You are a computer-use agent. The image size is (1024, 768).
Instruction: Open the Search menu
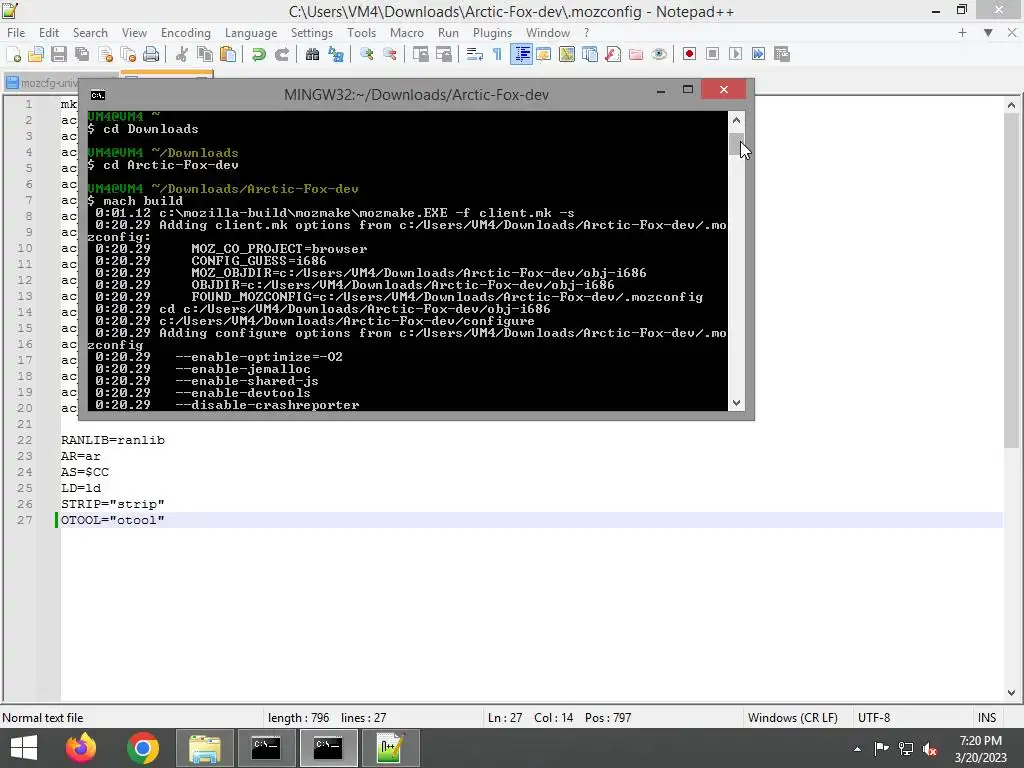(x=90, y=33)
